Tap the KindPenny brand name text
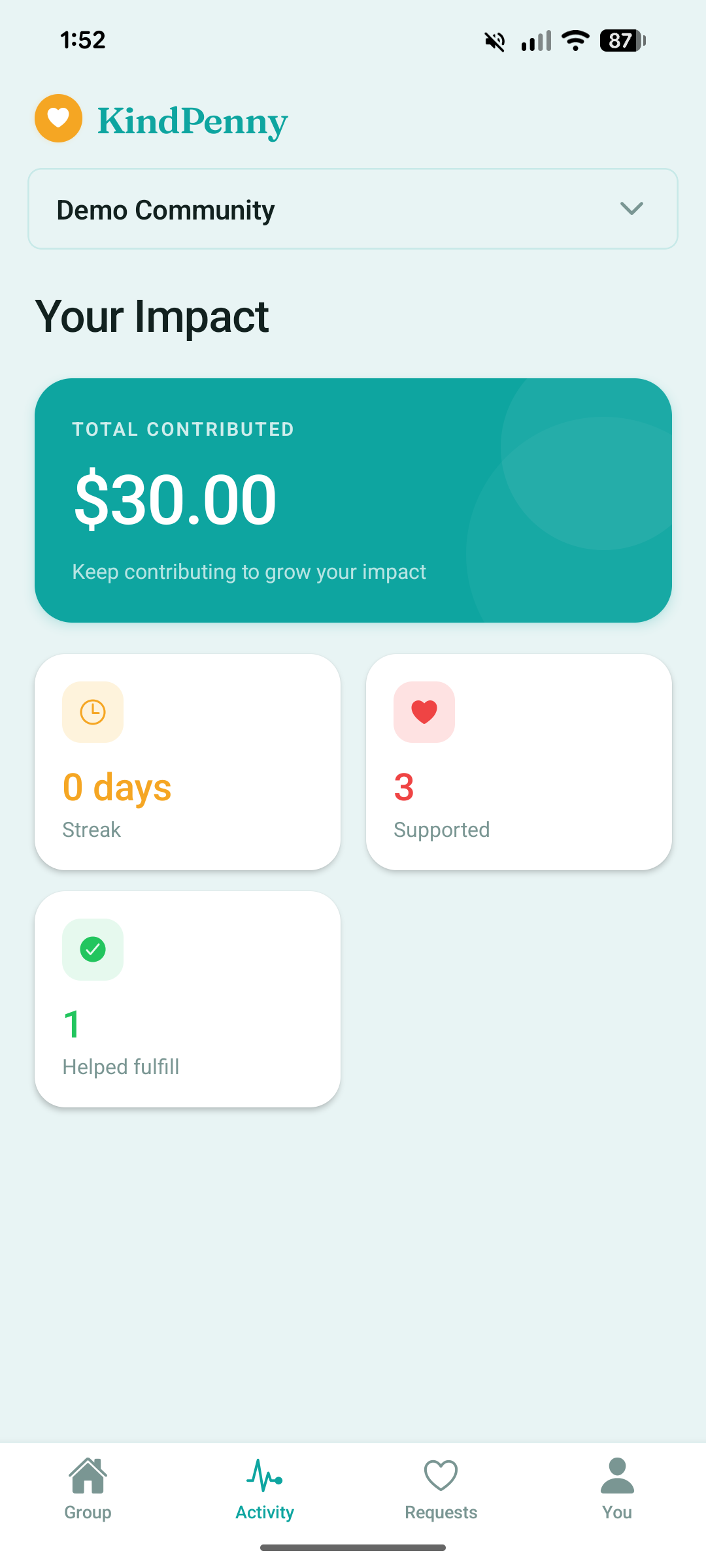This screenshot has height=1568, width=706. (x=193, y=122)
